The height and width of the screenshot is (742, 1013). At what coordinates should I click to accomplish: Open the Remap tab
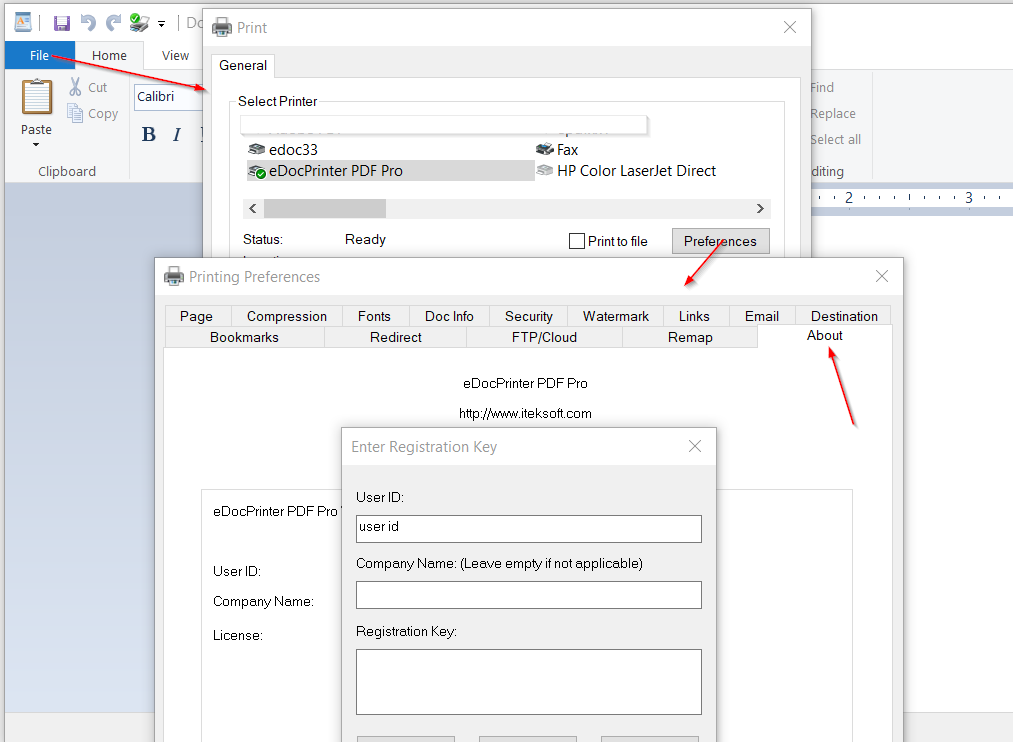pyautogui.click(x=690, y=337)
